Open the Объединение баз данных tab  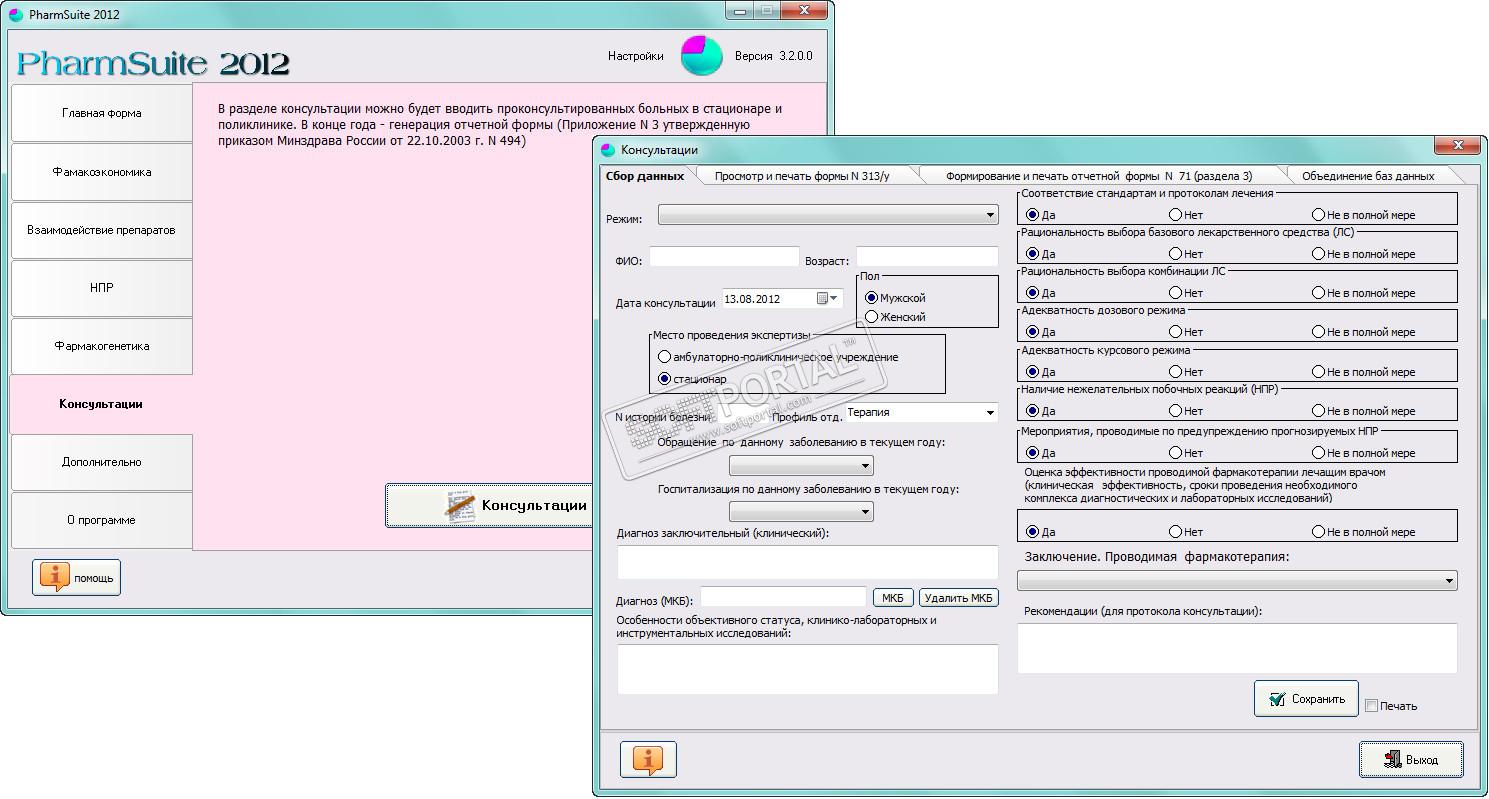tap(1368, 176)
